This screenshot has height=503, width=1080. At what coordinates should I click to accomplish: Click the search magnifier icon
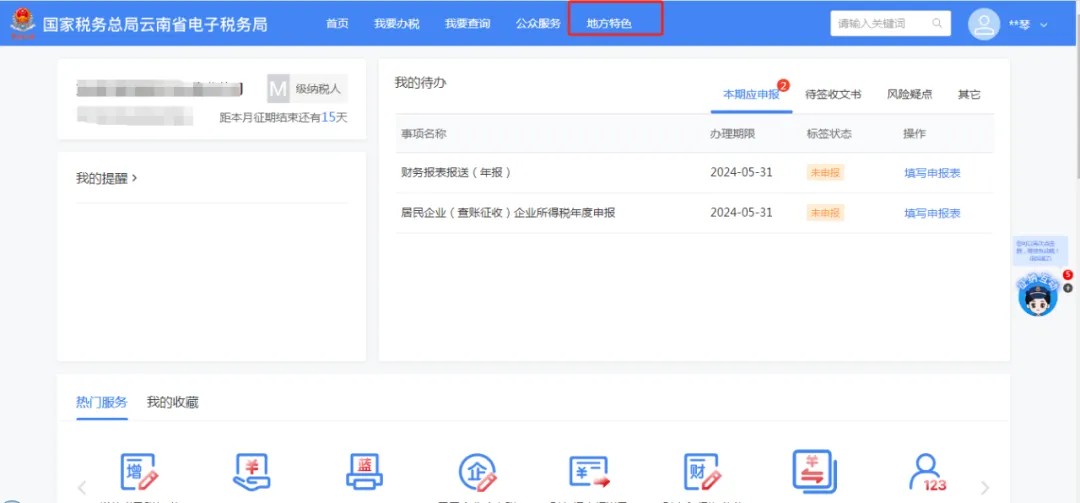coord(937,23)
